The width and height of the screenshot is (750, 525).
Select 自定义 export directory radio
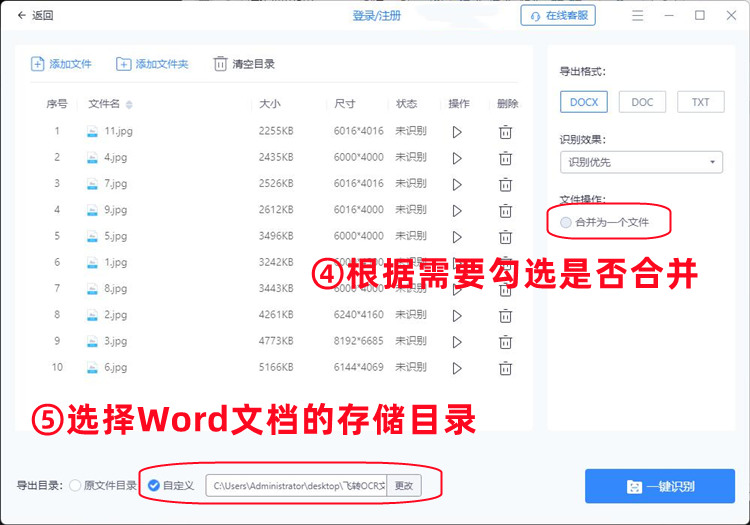[x=154, y=485]
